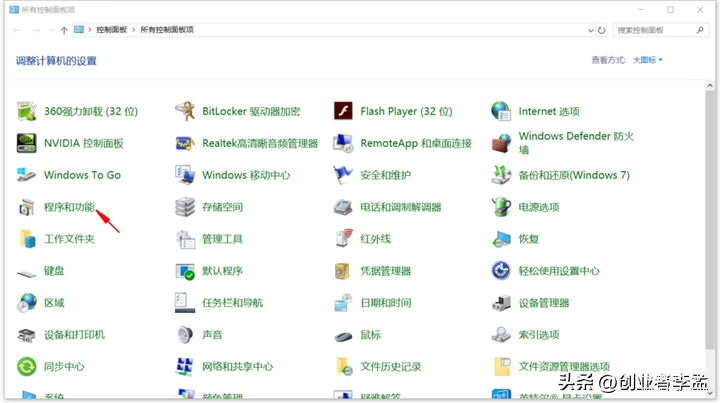Click the Windows To Go icon
Image resolution: width=720 pixels, height=403 pixels.
coord(26,175)
